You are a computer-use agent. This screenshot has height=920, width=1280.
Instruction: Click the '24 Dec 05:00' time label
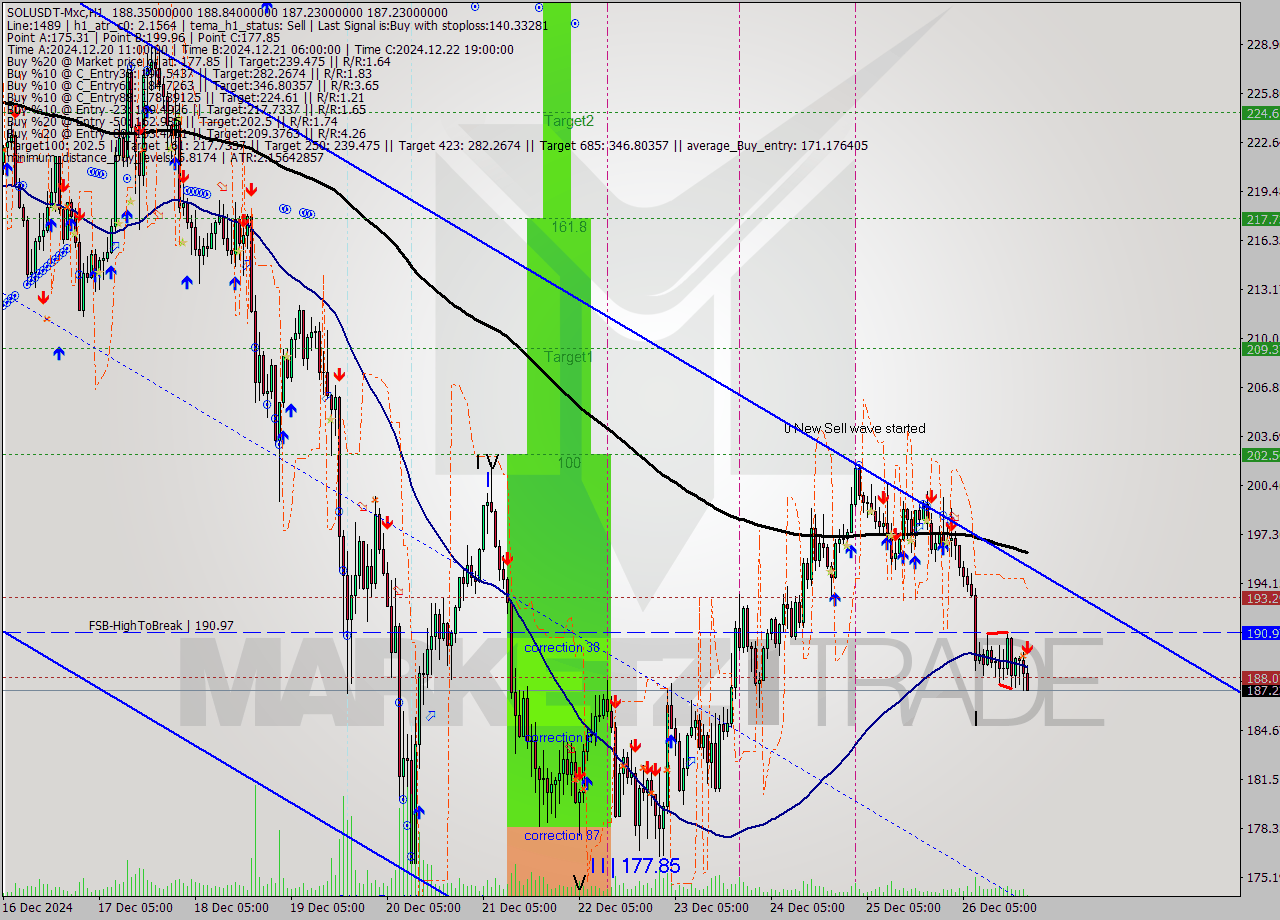click(x=807, y=908)
